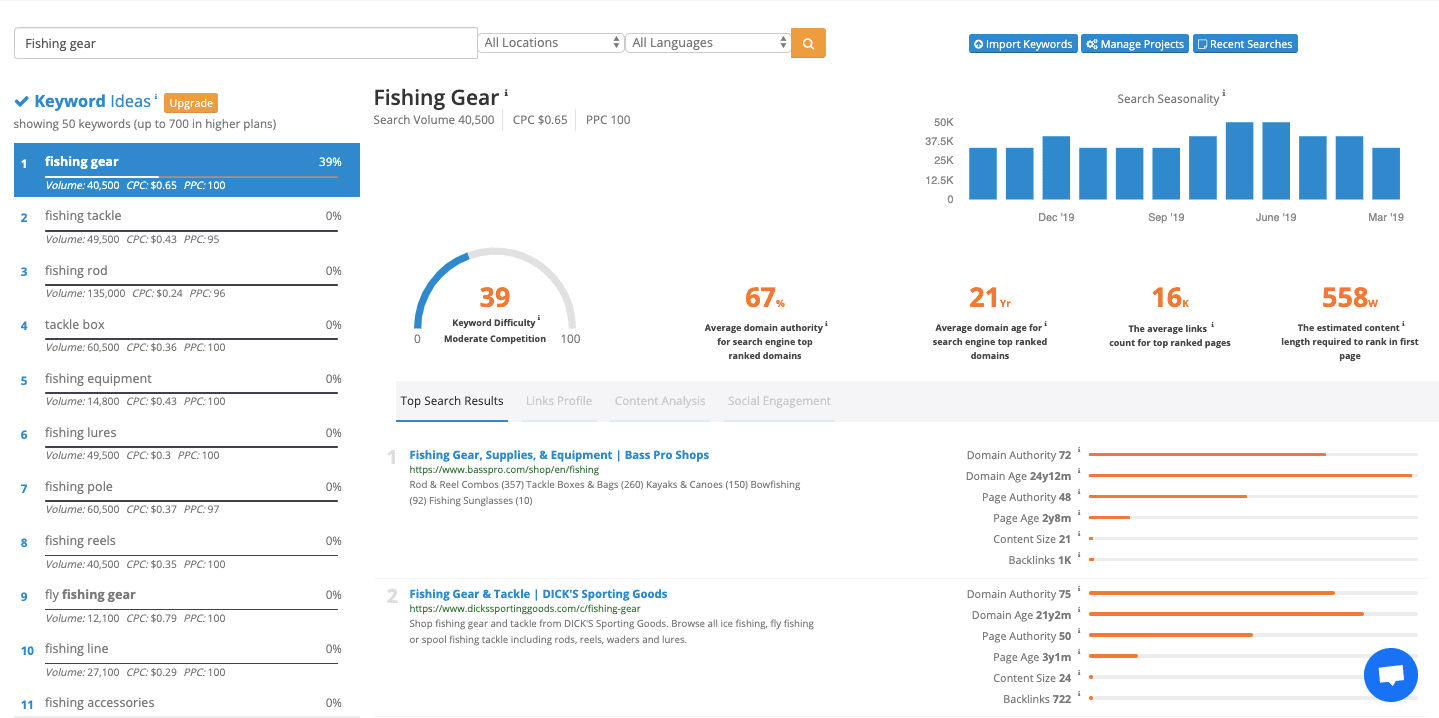
Task: Click the basspro.com URL link
Action: [504, 470]
